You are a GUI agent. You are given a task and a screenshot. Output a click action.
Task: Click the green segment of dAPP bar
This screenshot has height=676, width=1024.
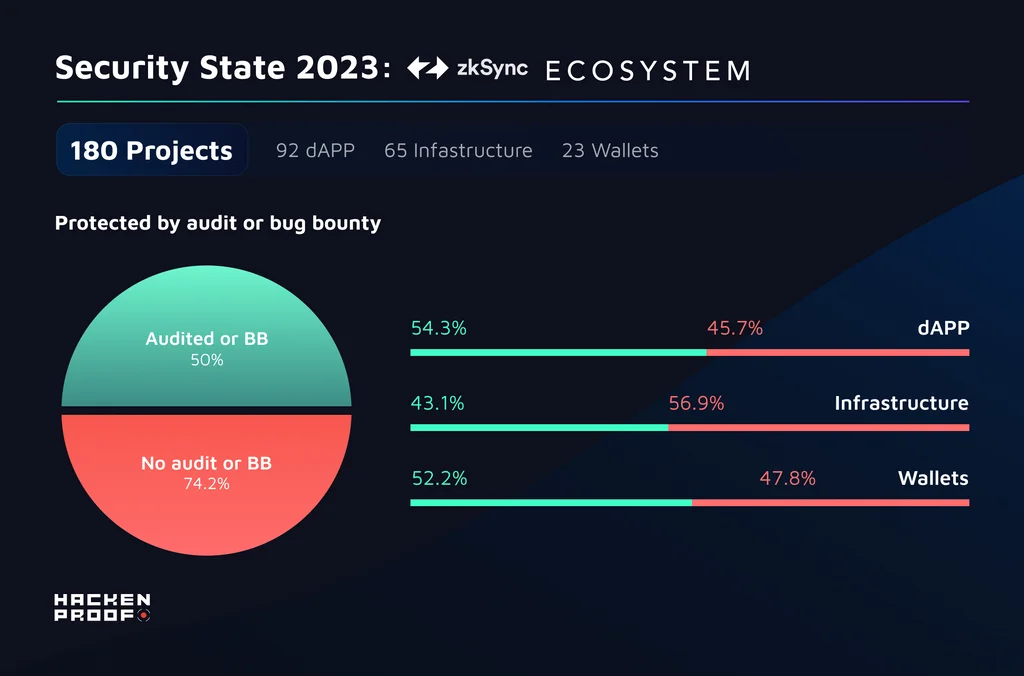558,353
